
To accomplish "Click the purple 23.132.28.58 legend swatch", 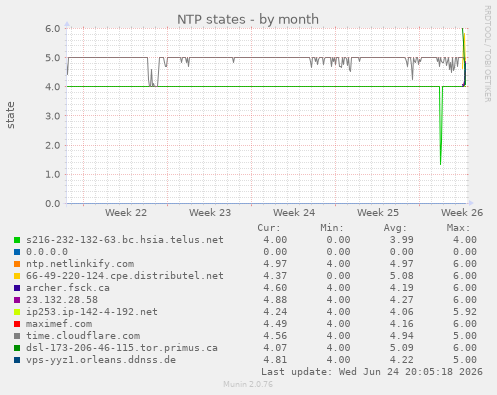I will (17, 300).
